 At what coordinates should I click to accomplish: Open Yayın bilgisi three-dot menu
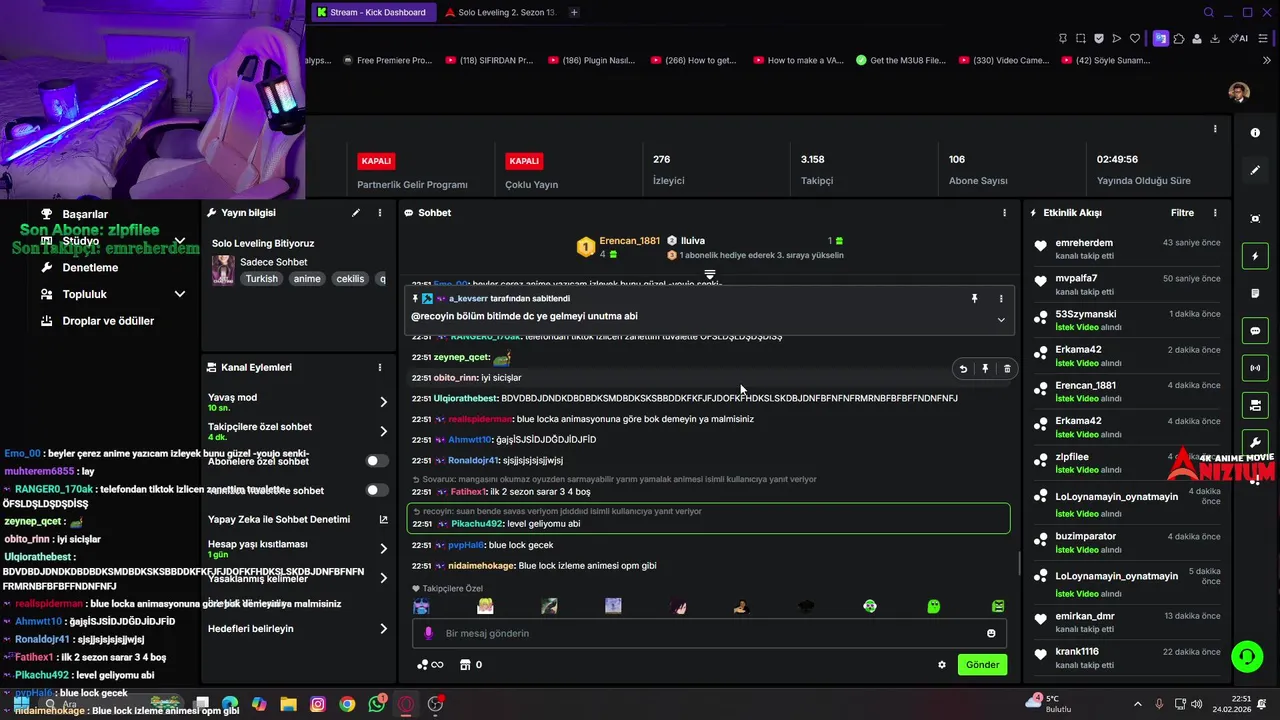click(380, 213)
